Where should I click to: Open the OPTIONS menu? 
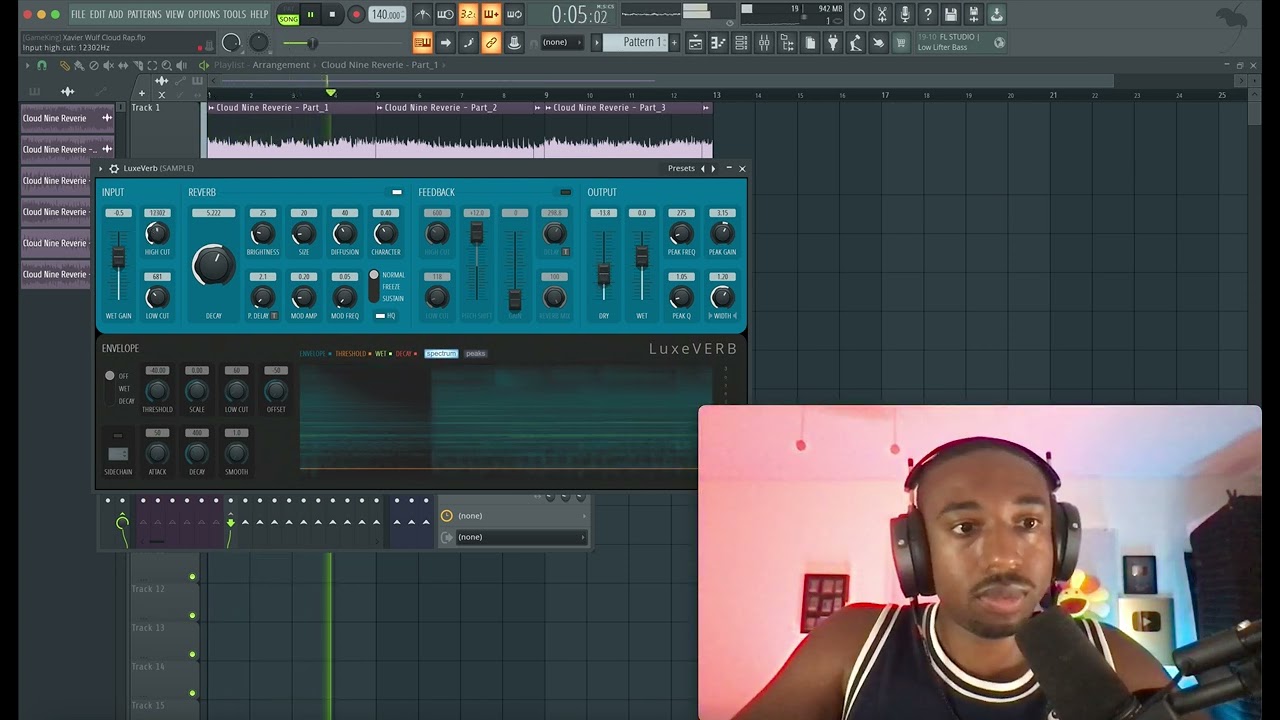coord(203,14)
